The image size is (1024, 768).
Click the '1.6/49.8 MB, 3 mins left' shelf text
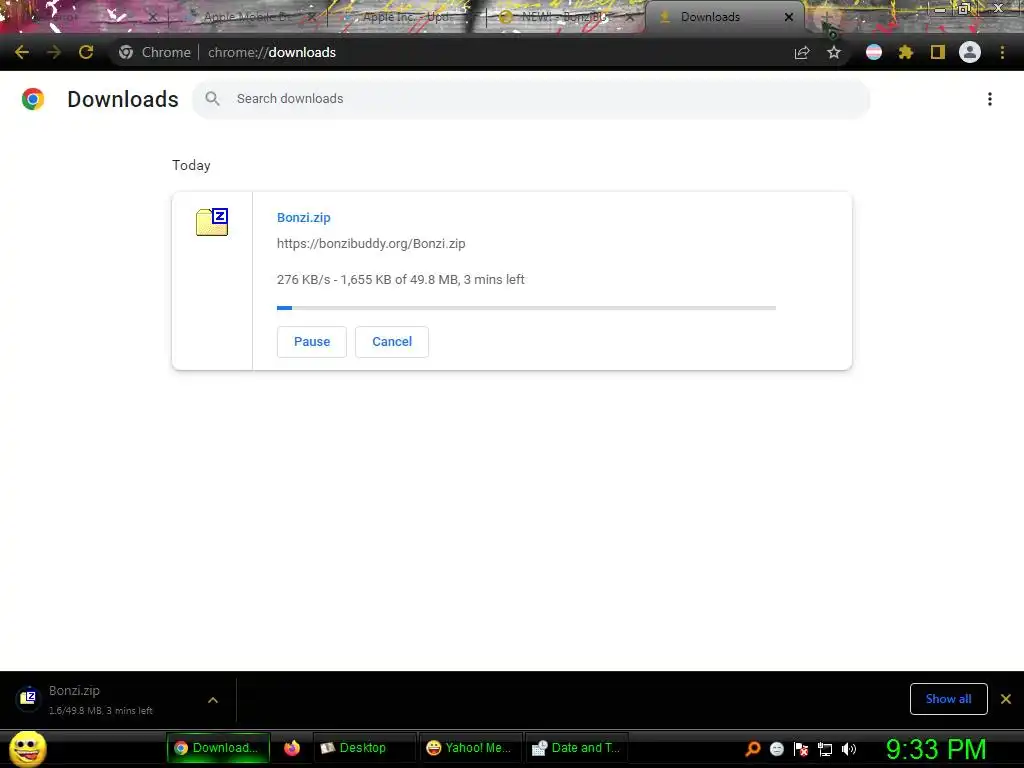(x=101, y=711)
